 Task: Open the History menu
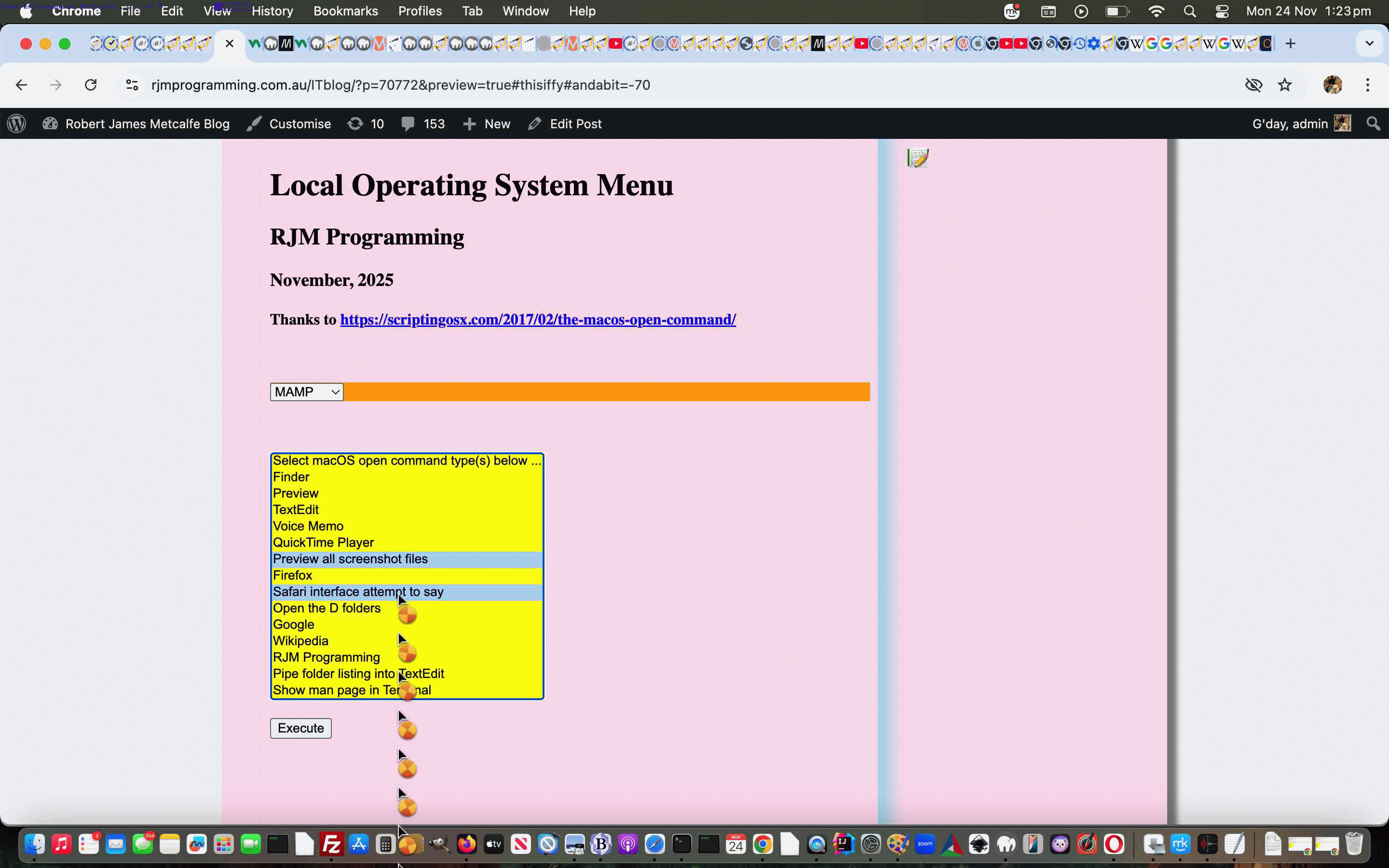(x=272, y=11)
